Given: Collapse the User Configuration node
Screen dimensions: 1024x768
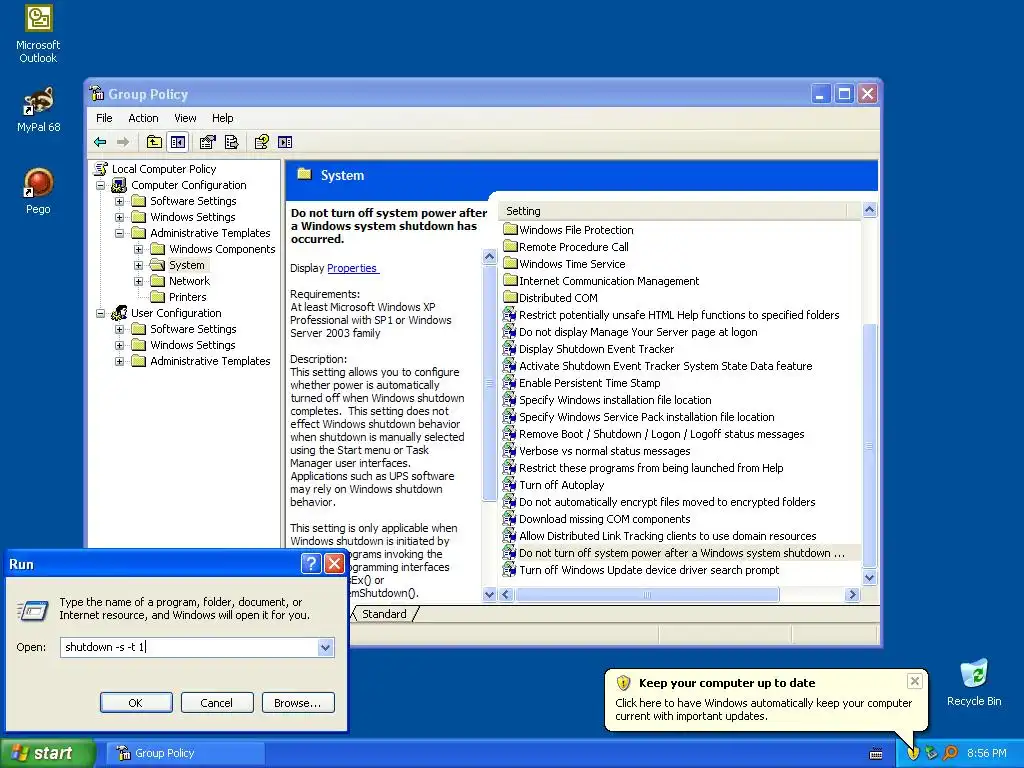Looking at the screenshot, I should tap(101, 313).
